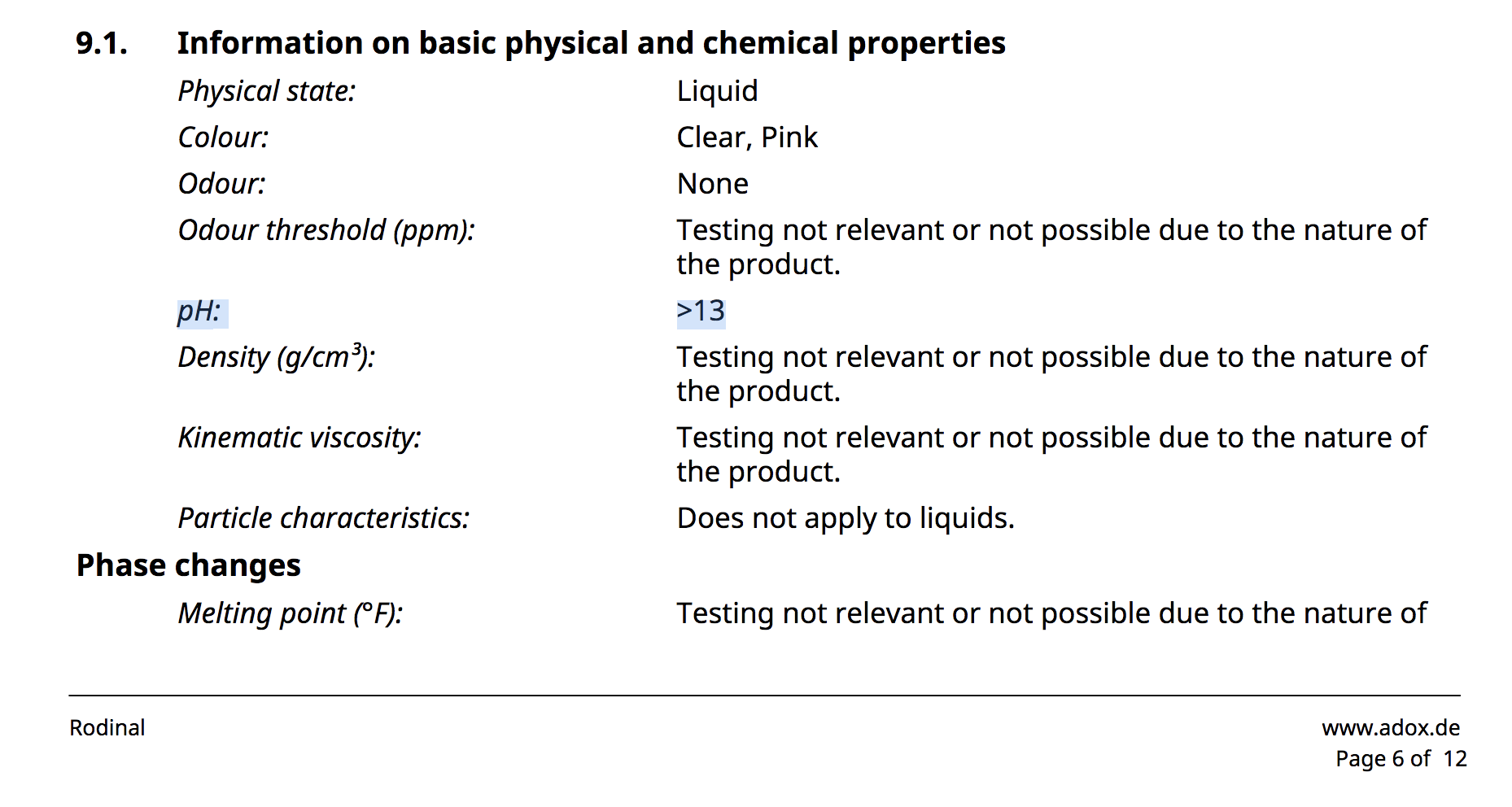Click the None odour value
Screen dimensions: 1512x807
712,184
